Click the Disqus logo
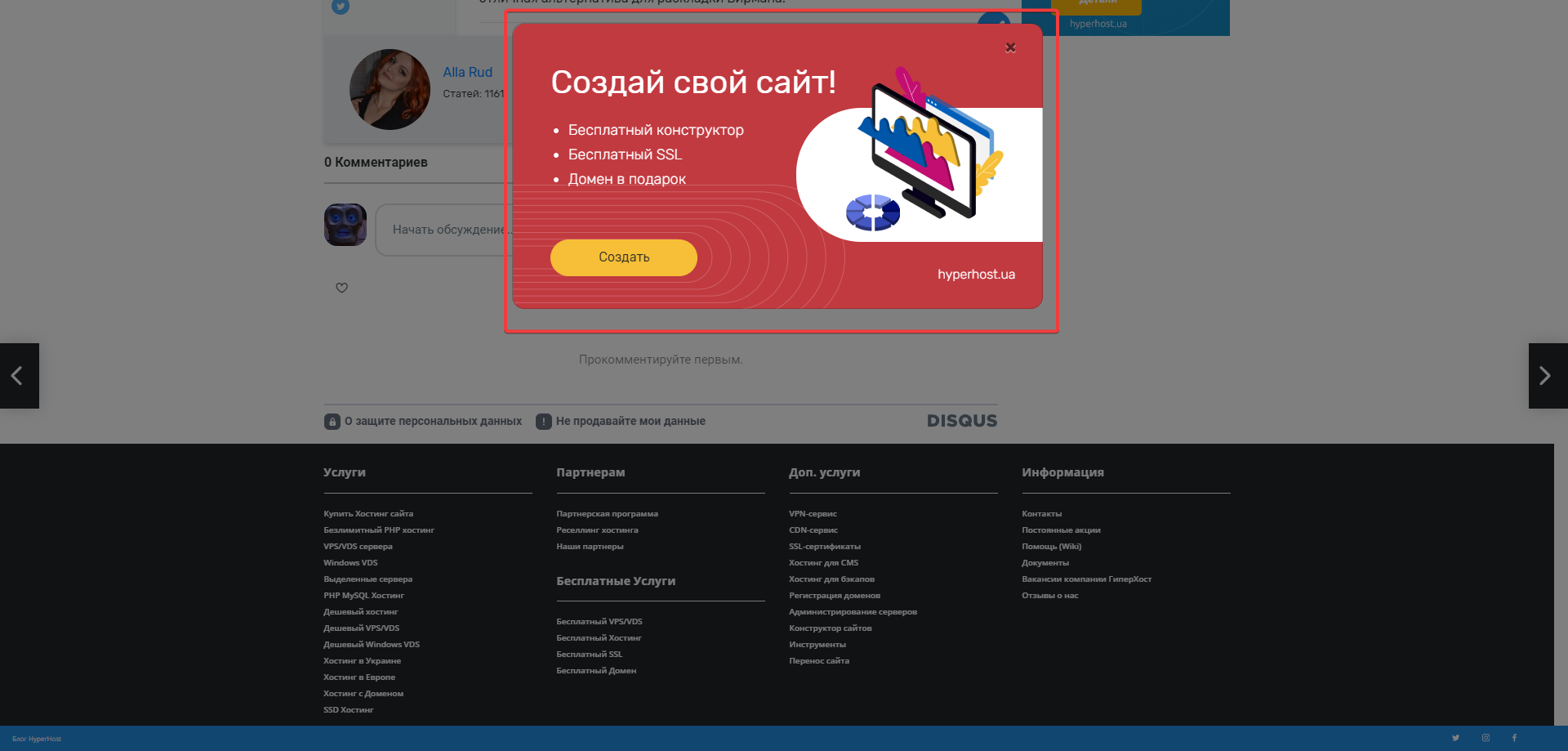The width and height of the screenshot is (1568, 751). click(x=962, y=421)
